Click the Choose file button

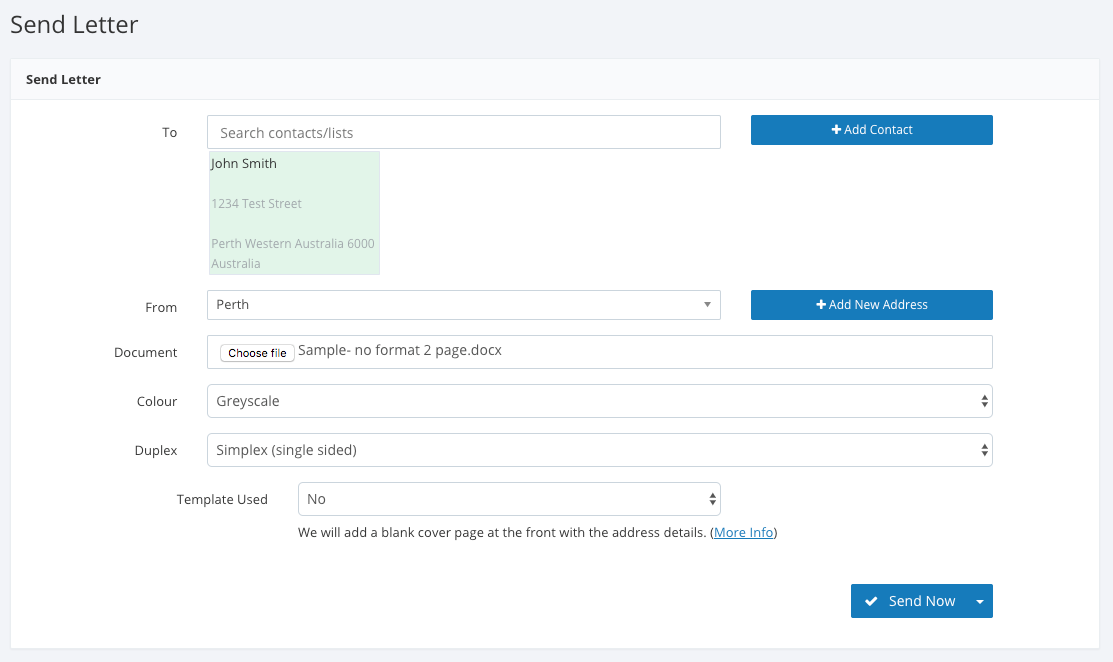(257, 353)
